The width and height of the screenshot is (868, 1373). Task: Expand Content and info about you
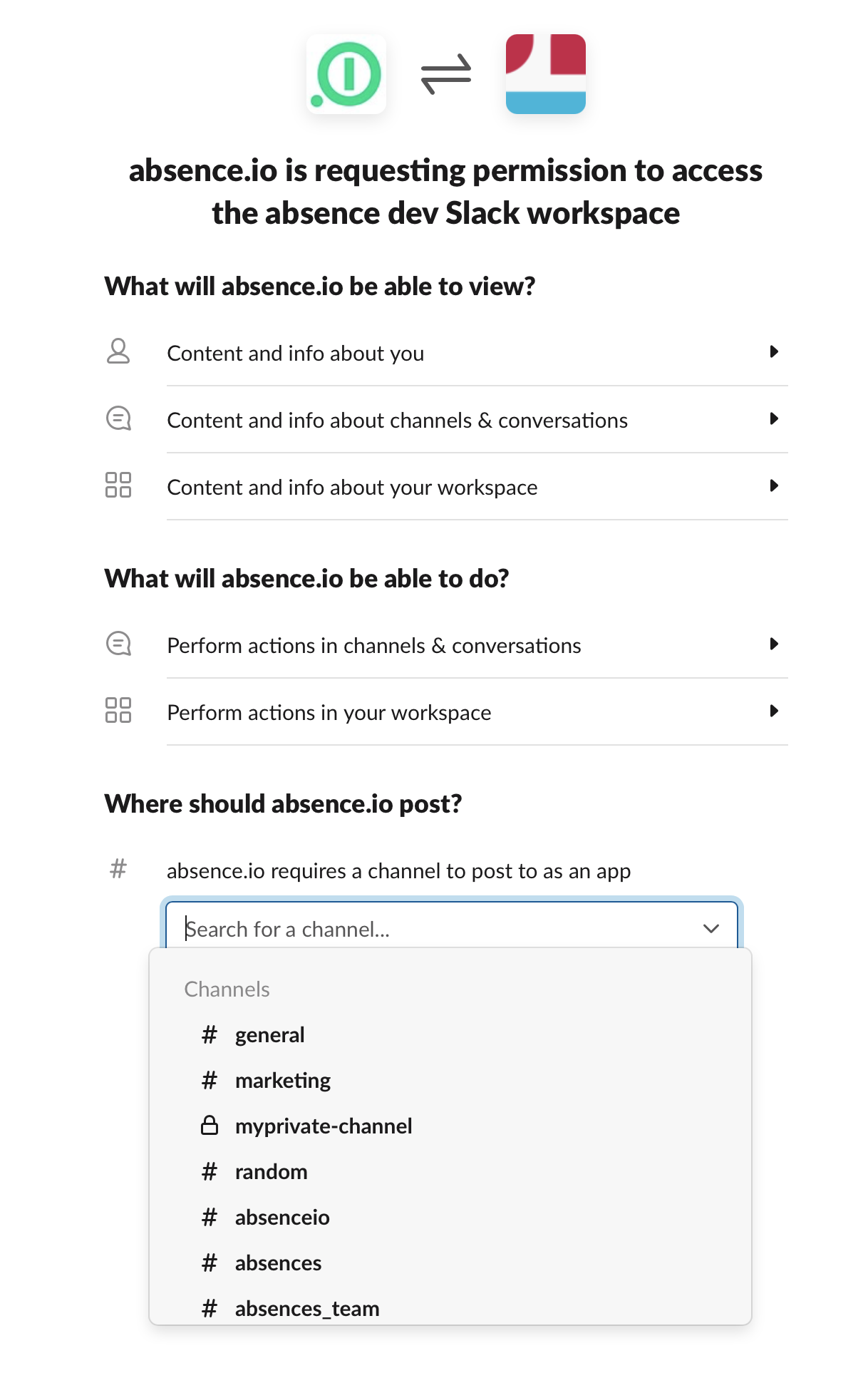coord(773,351)
